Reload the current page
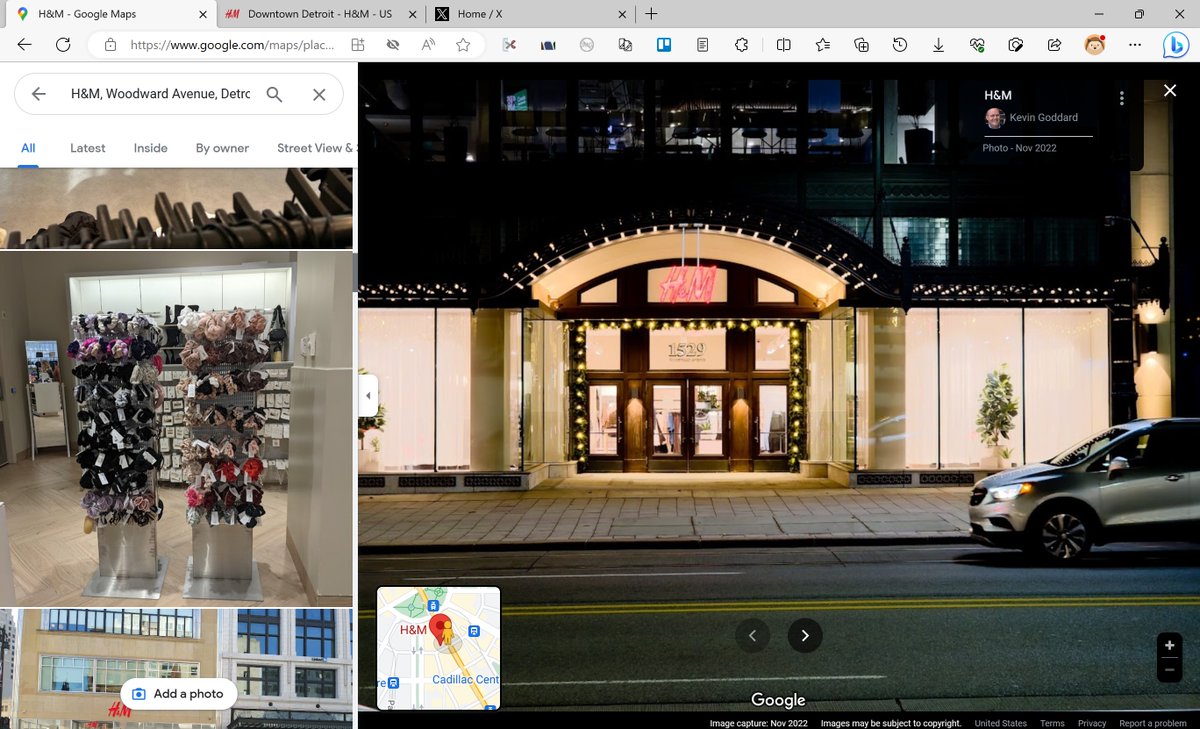Screen dimensions: 1200x729 [63, 45]
